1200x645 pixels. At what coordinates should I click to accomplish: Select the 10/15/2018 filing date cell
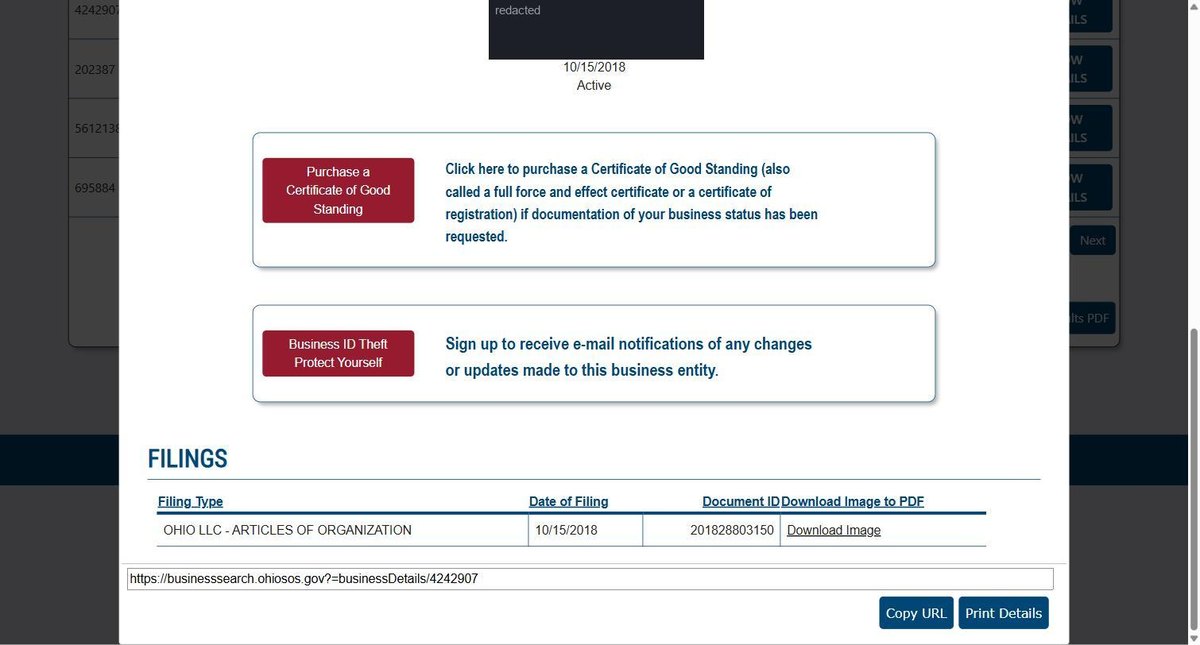[585, 530]
